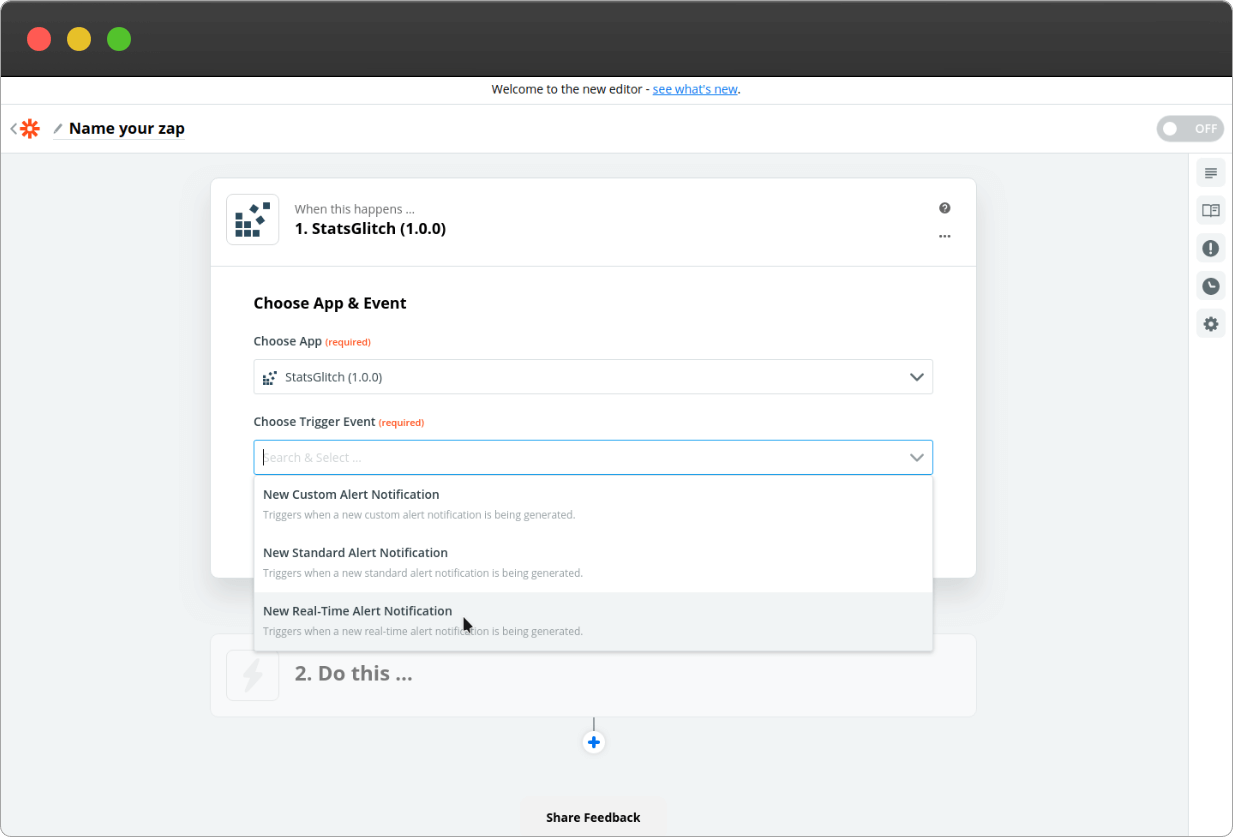Open the clock history icon in sidebar
Image resolution: width=1233 pixels, height=837 pixels.
[1211, 286]
